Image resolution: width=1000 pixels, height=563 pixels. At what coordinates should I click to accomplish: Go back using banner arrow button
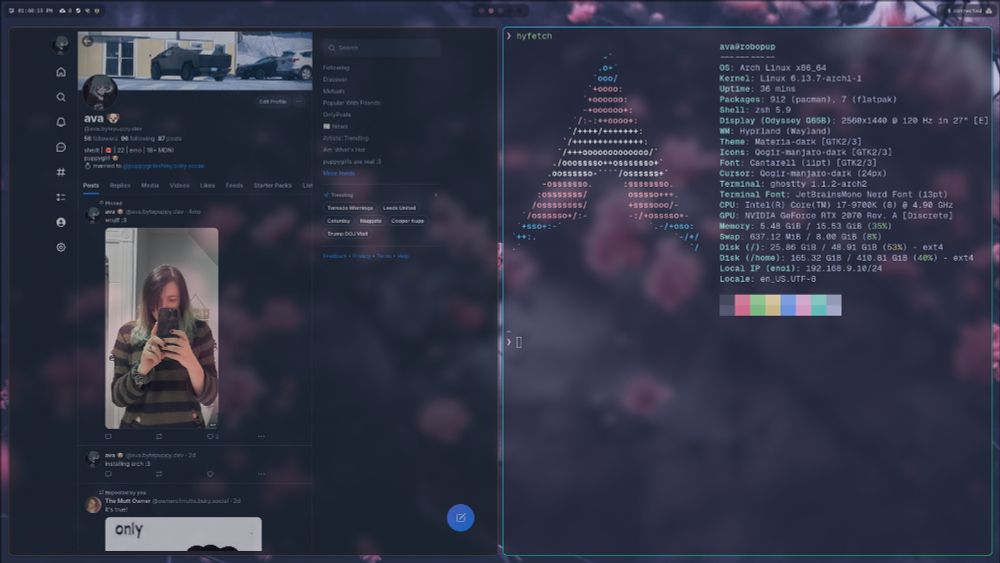coord(88,41)
